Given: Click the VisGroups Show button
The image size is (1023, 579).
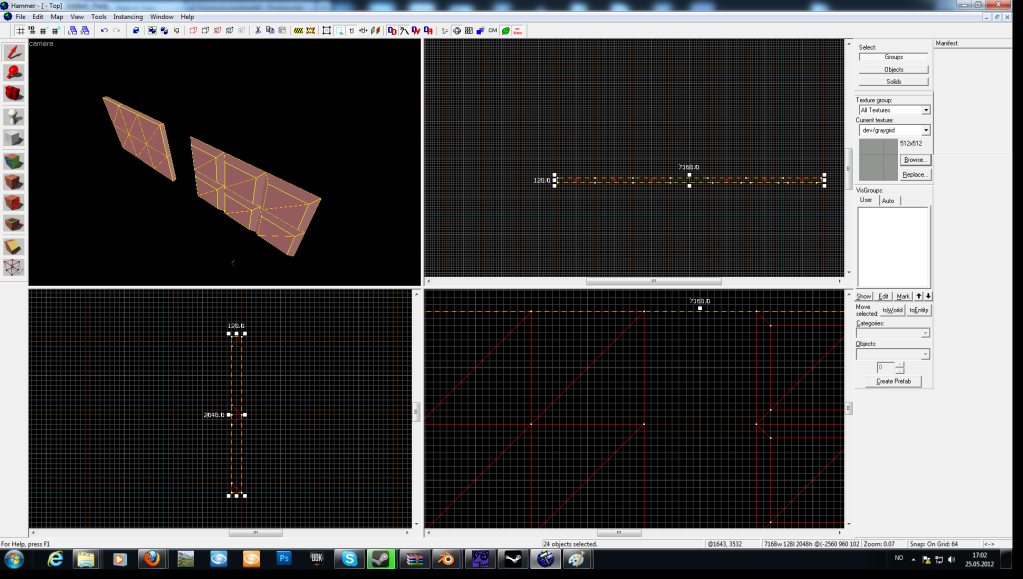Looking at the screenshot, I should [x=864, y=296].
